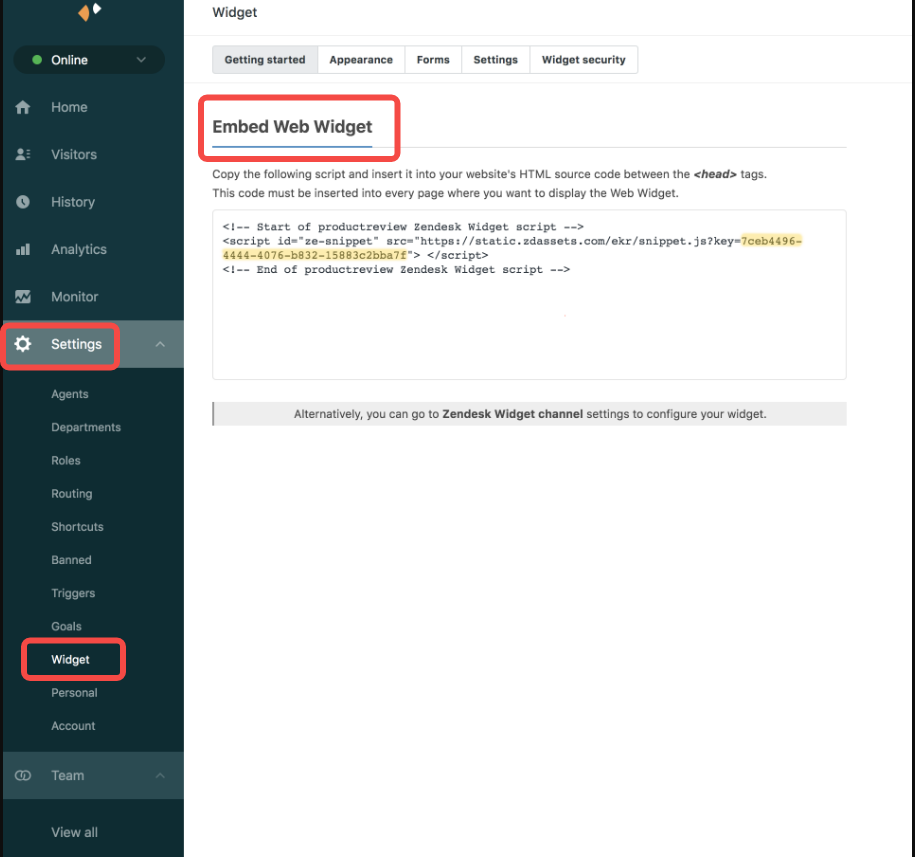Open Shortcuts settings
Screen dimensions: 915x857
pyautogui.click(x=77, y=527)
